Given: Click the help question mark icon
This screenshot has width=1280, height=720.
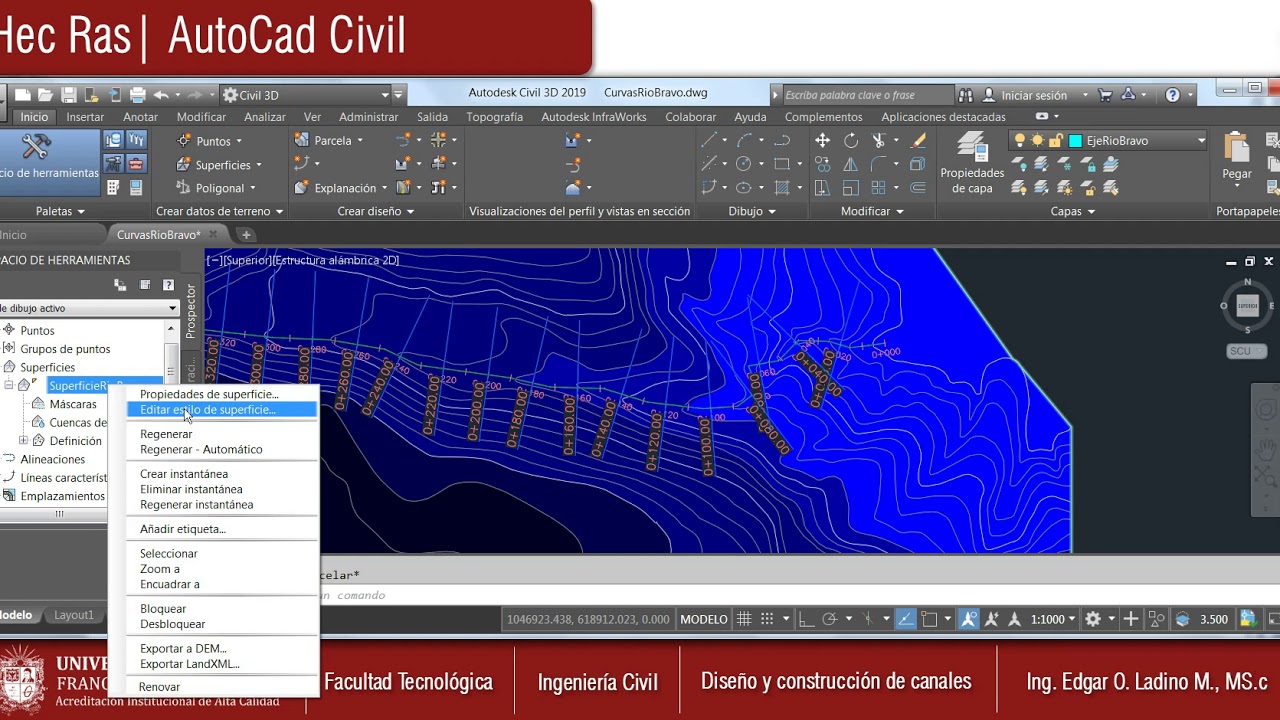Looking at the screenshot, I should coord(1173,95).
